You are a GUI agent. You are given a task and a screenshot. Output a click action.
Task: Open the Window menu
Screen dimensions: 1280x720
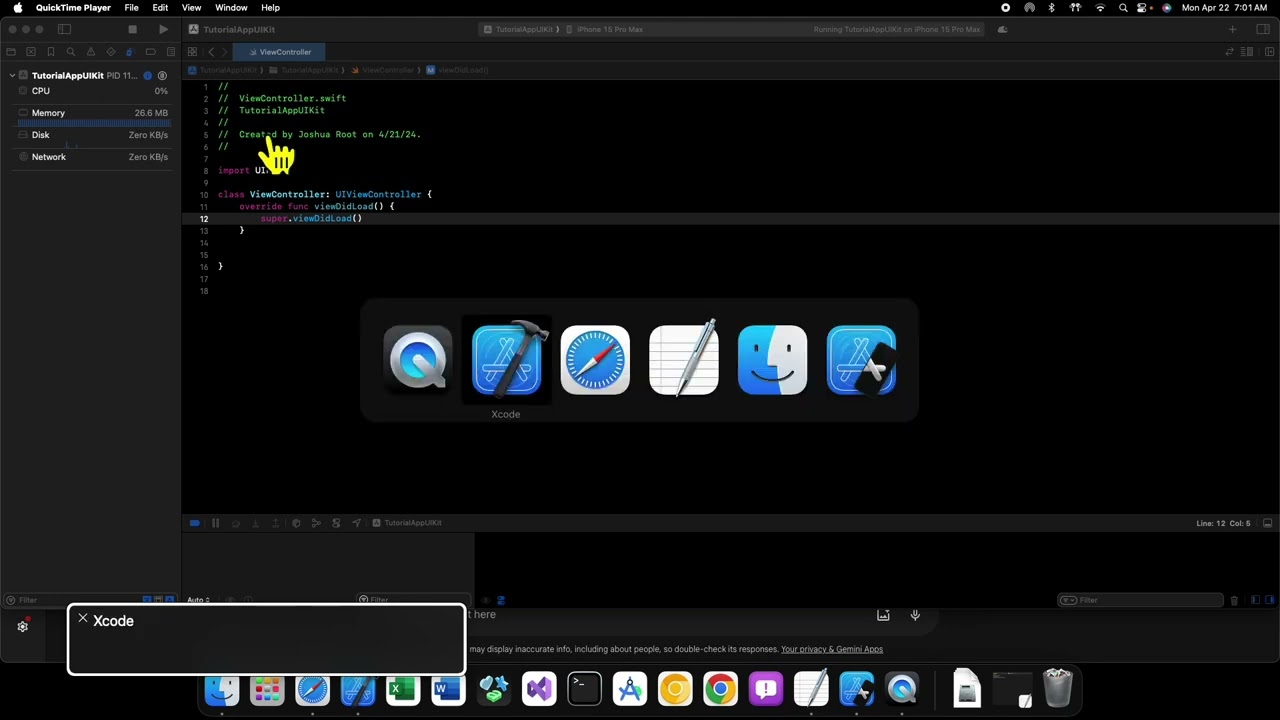(231, 8)
